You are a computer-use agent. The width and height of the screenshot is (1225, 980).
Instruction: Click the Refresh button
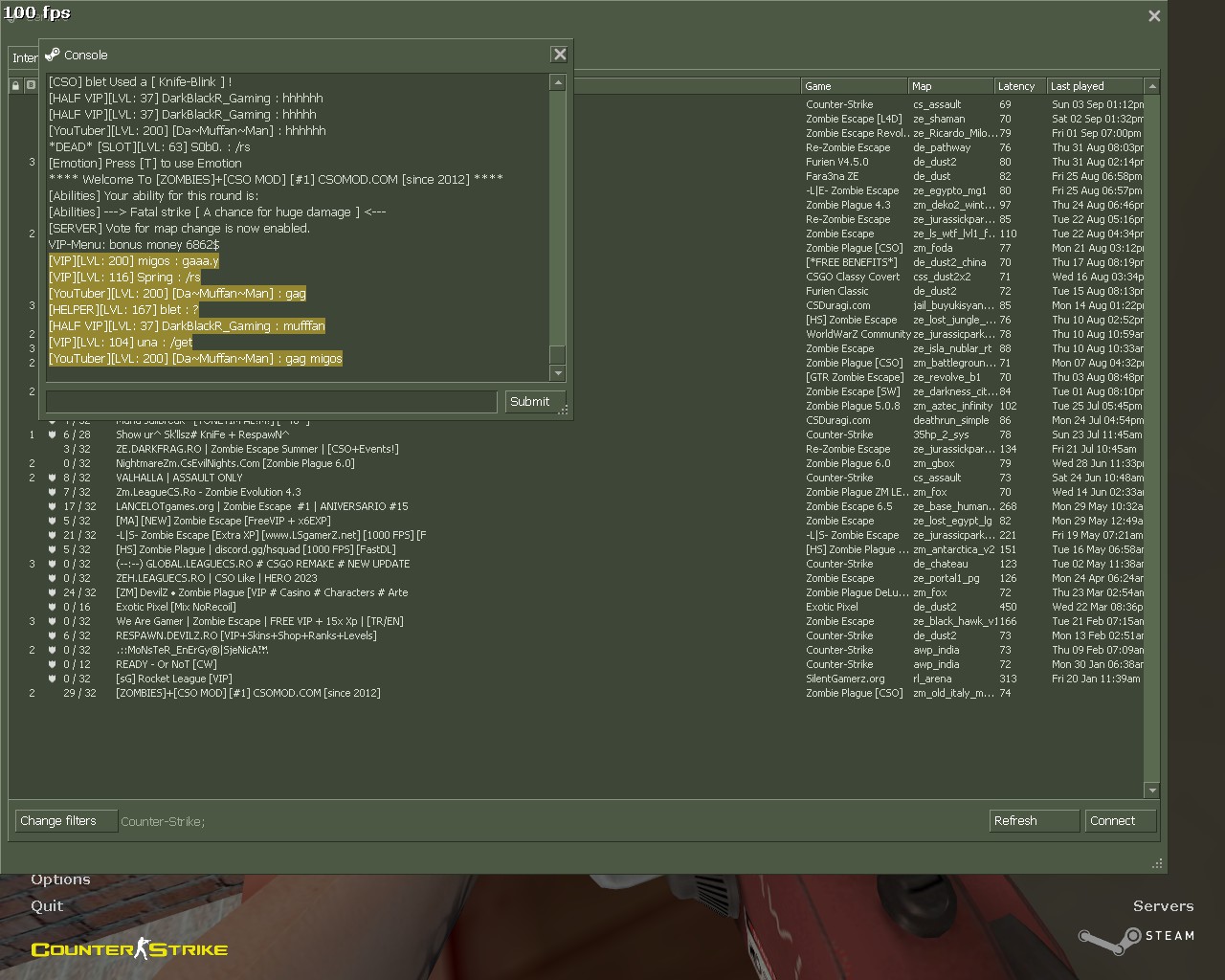(1034, 820)
